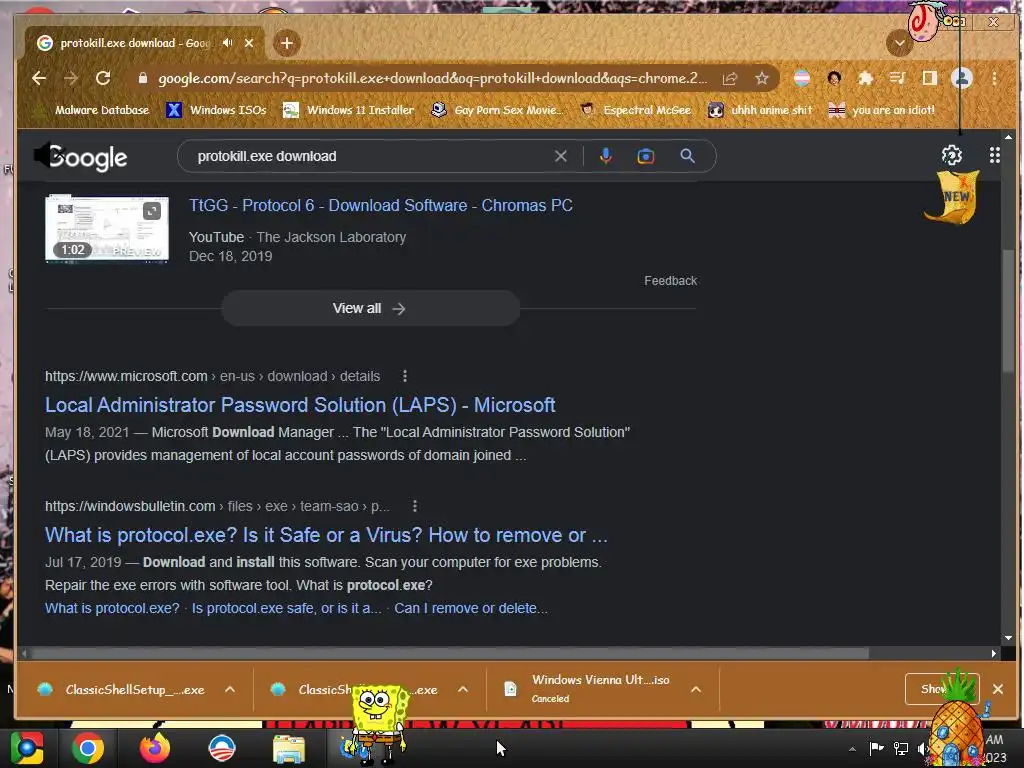Screen dimensions: 1024x768
Task: Open the Windows ISOs bookmark
Action: click(217, 110)
